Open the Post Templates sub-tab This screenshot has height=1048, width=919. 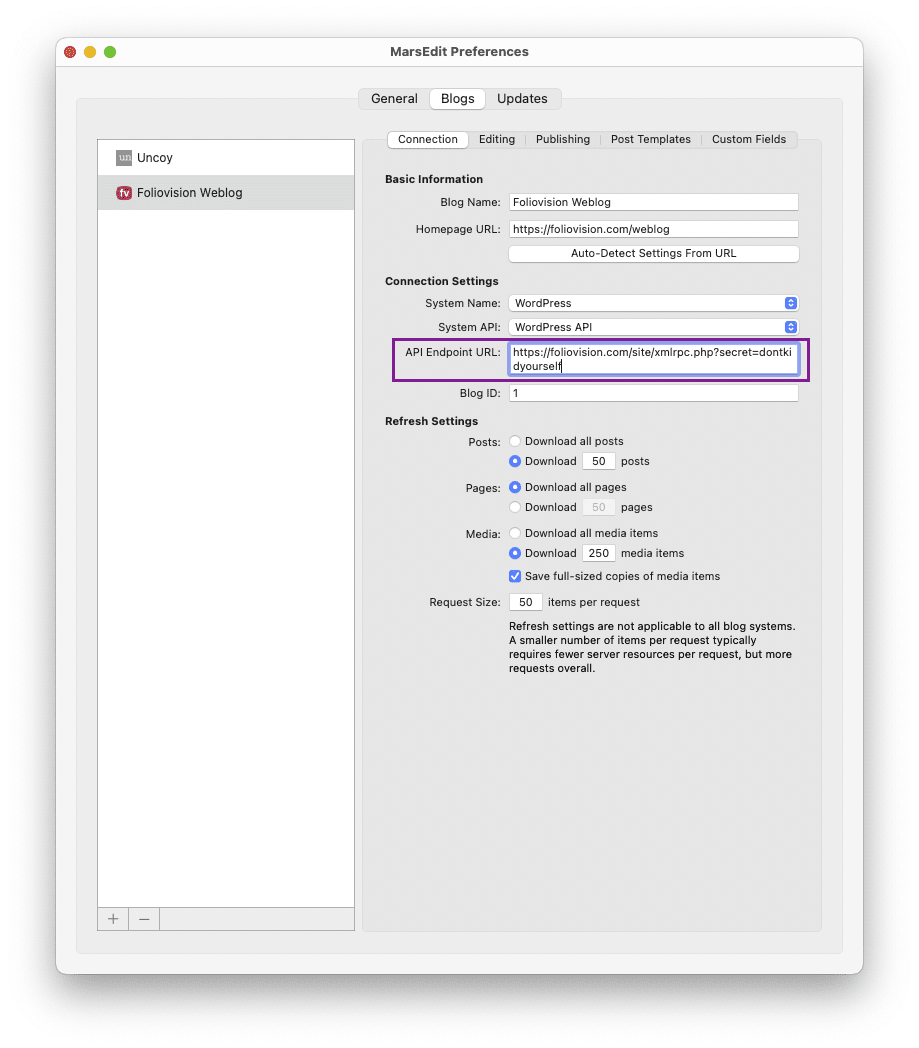point(650,140)
